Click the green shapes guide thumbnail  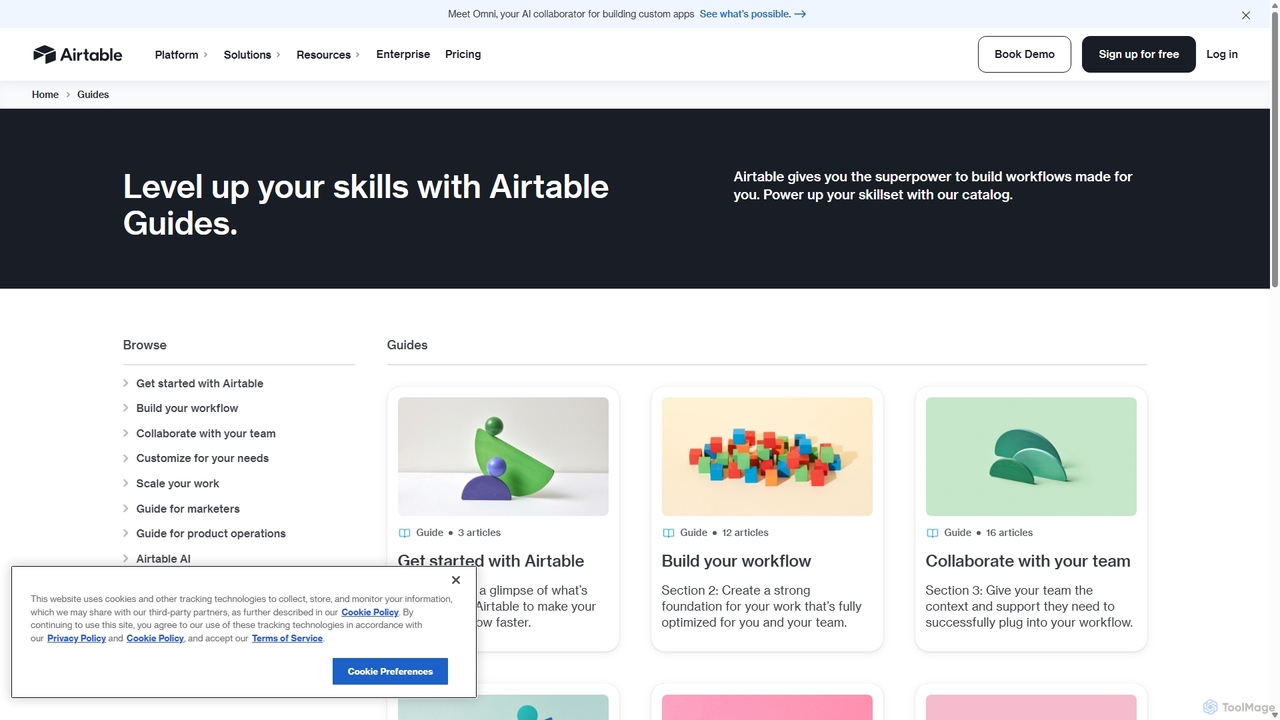coord(503,456)
